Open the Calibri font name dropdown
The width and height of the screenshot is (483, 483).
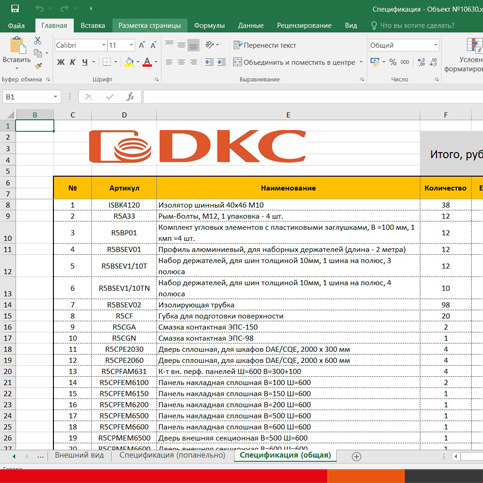[104, 45]
